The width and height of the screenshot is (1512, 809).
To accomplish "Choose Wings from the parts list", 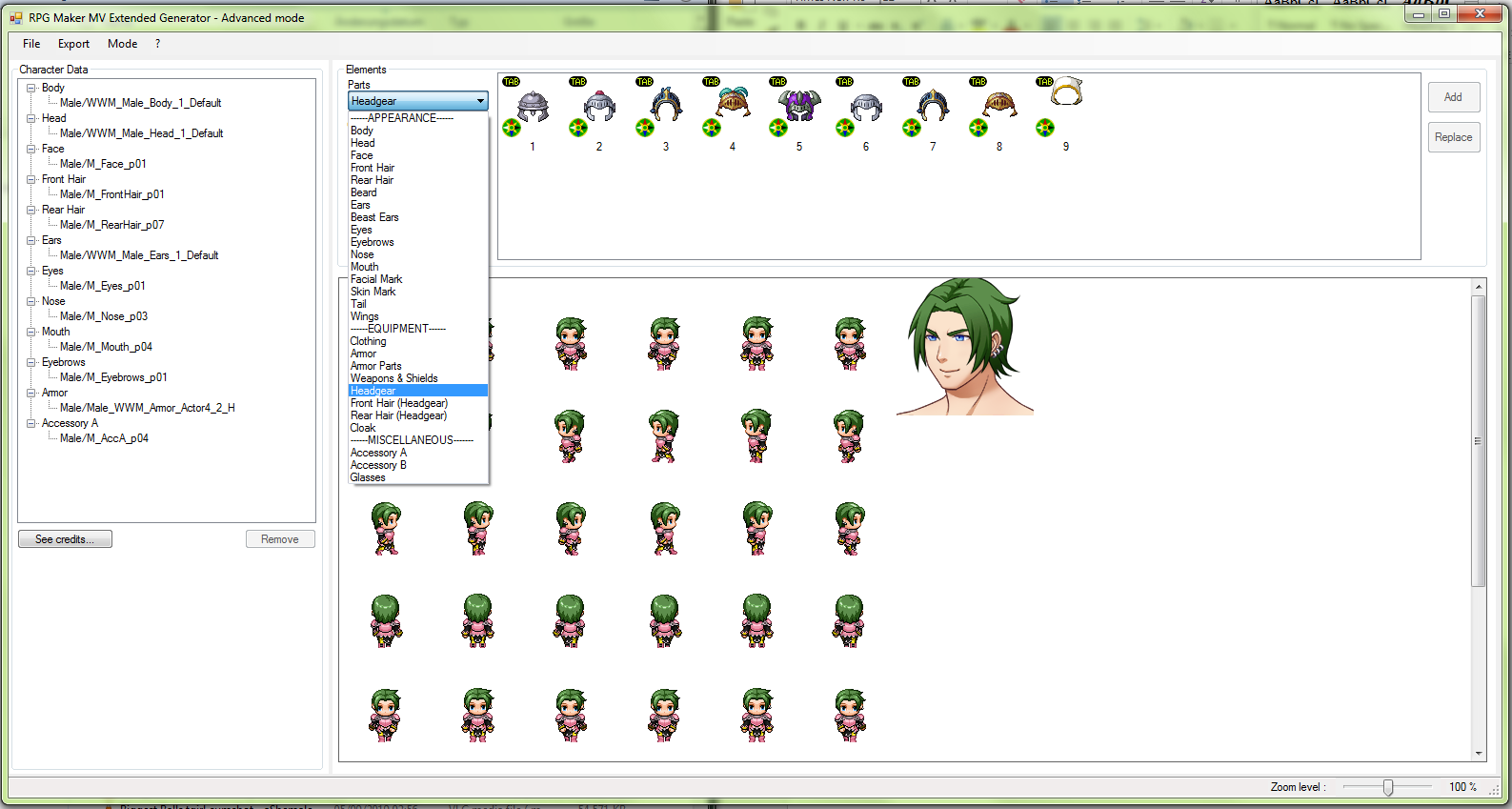I will click(x=365, y=316).
